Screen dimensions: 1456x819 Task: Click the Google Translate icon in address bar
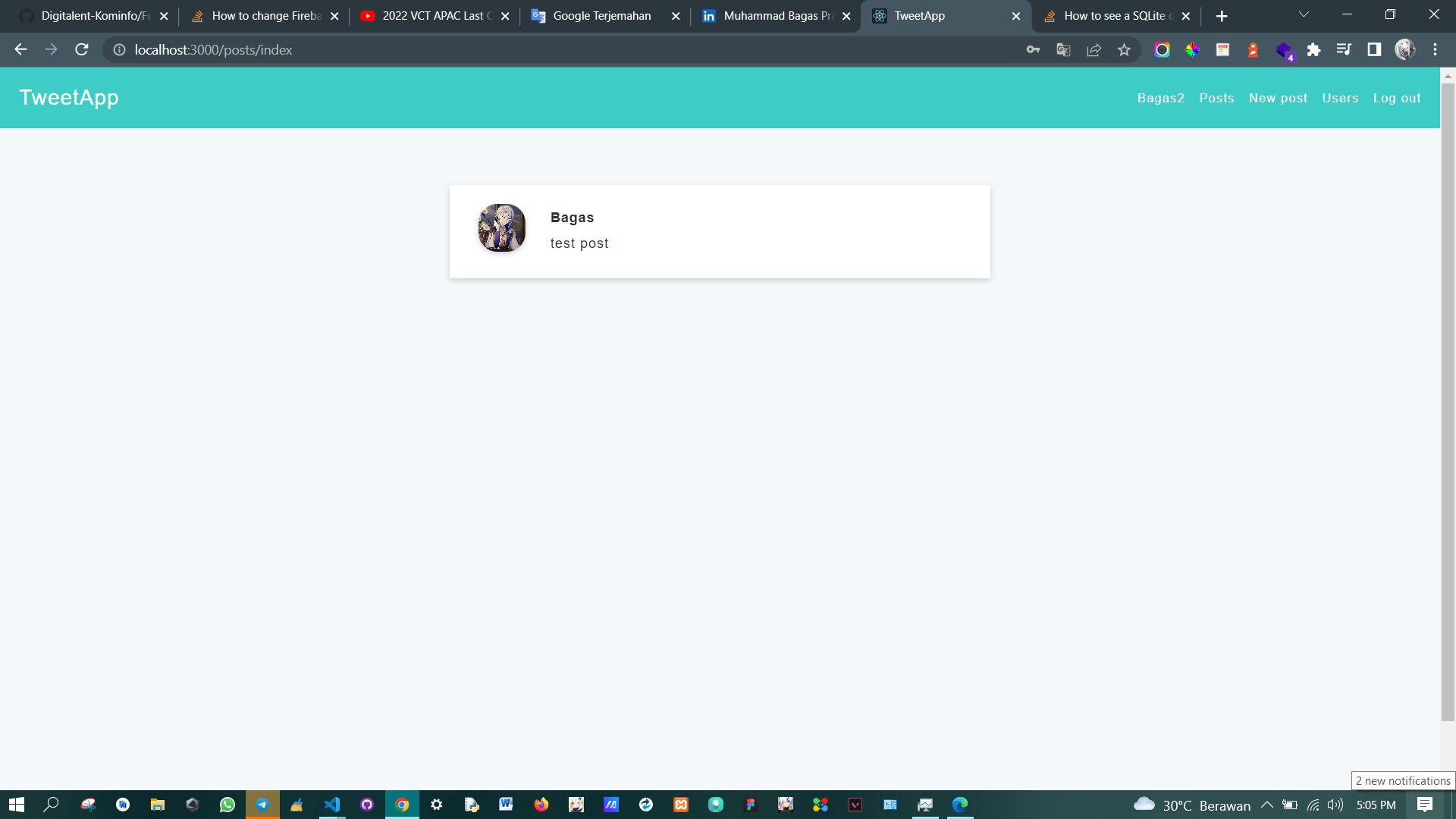click(1063, 50)
